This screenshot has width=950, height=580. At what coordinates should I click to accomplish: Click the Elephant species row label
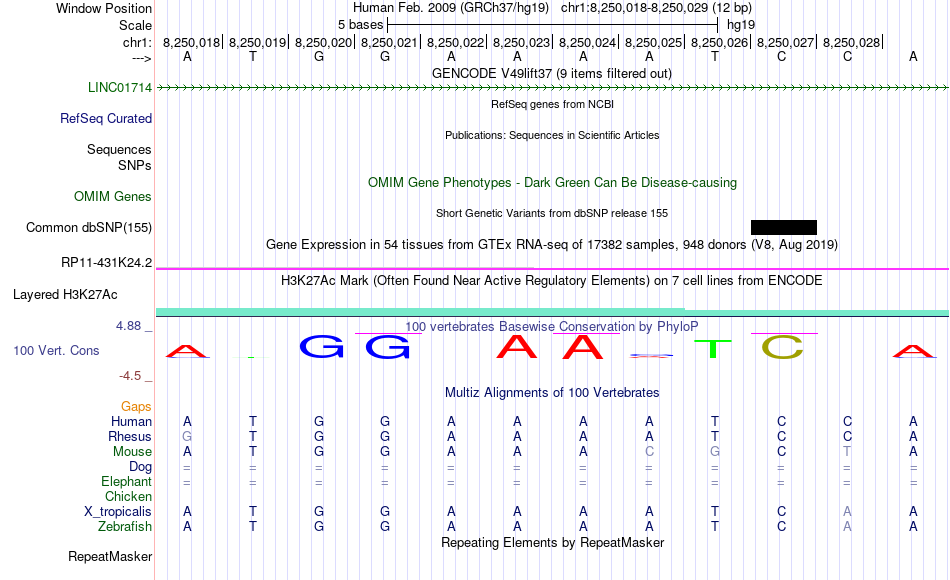point(127,481)
